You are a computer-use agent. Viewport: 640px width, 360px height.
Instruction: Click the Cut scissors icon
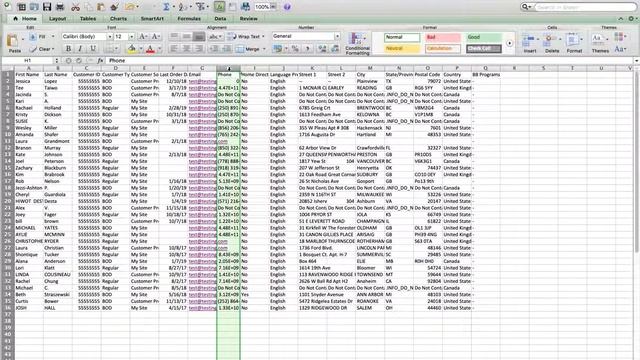pos(76,7)
